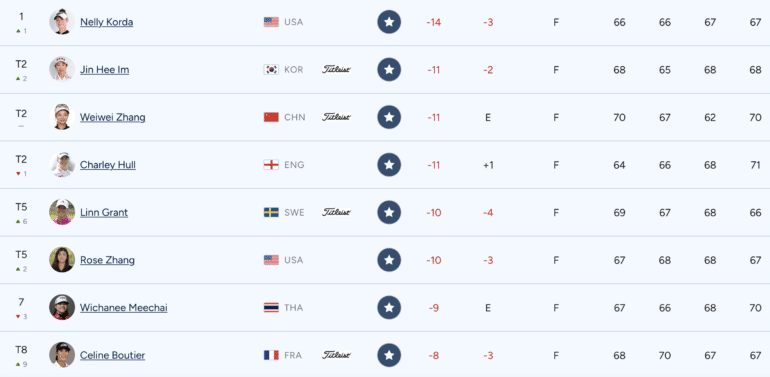770x377 pixels.
Task: Click Linn Grant's profile photo
Action: coord(62,212)
